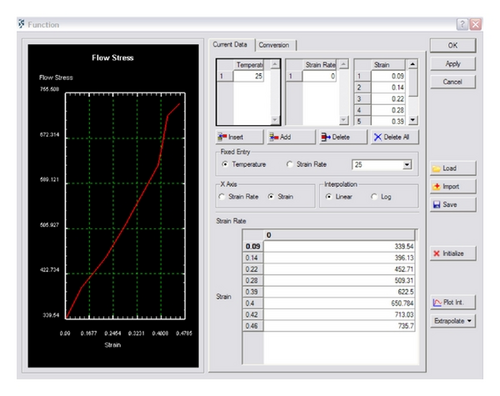Open the Extrapolate dropdown menu
This screenshot has width=500, height=396.
click(x=453, y=321)
